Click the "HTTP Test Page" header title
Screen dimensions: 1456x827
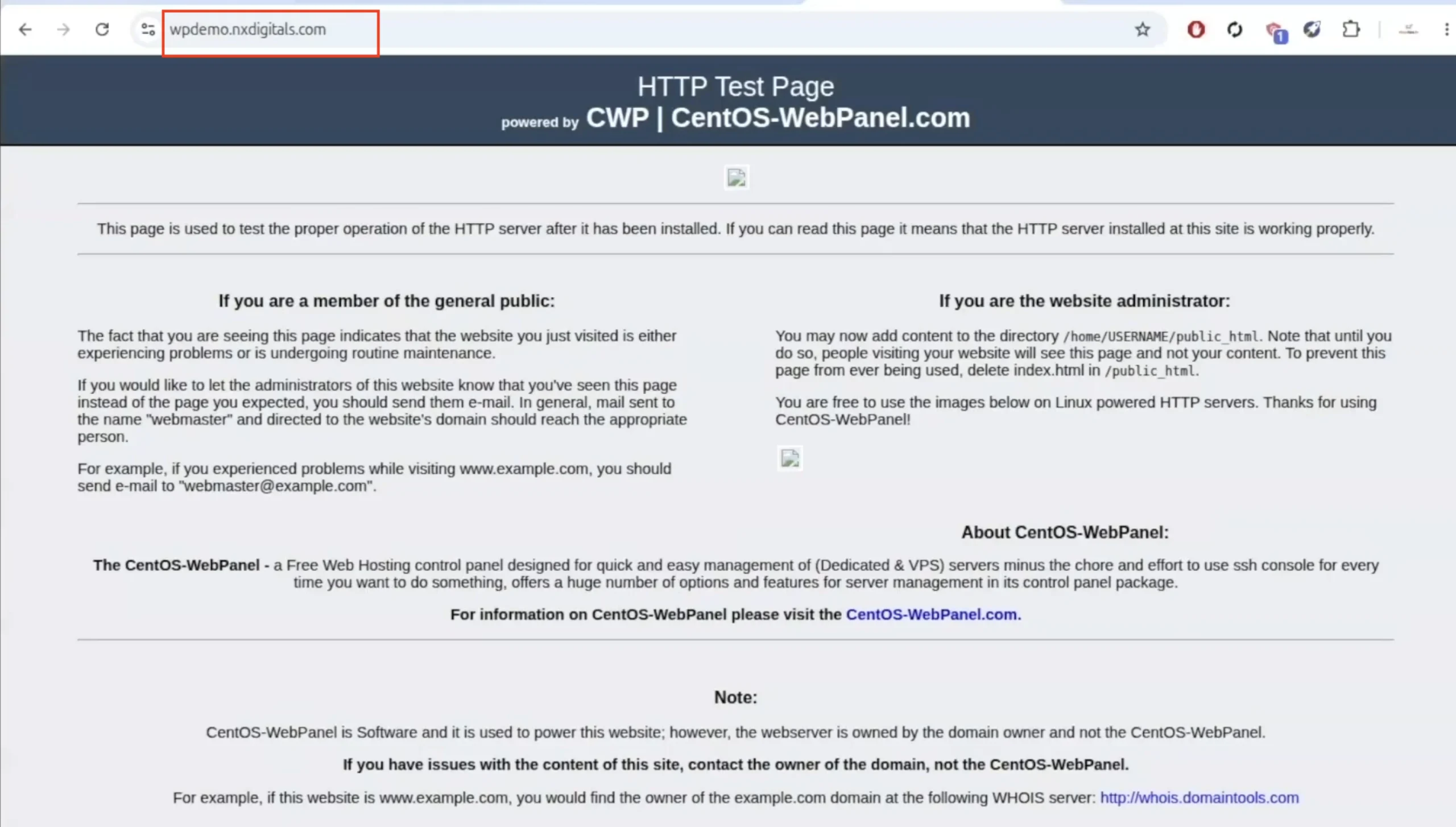(x=735, y=87)
